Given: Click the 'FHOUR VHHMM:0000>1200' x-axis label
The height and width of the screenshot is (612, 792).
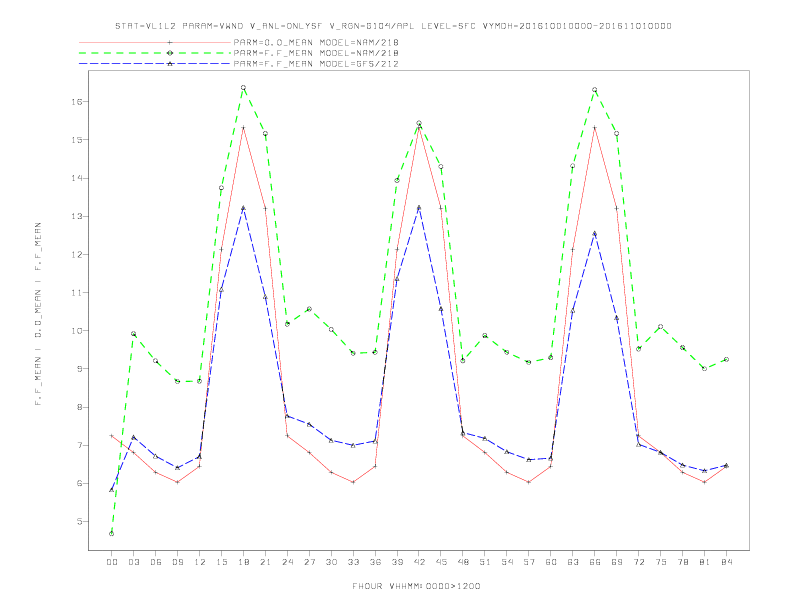Looking at the screenshot, I should pyautogui.click(x=416, y=586).
